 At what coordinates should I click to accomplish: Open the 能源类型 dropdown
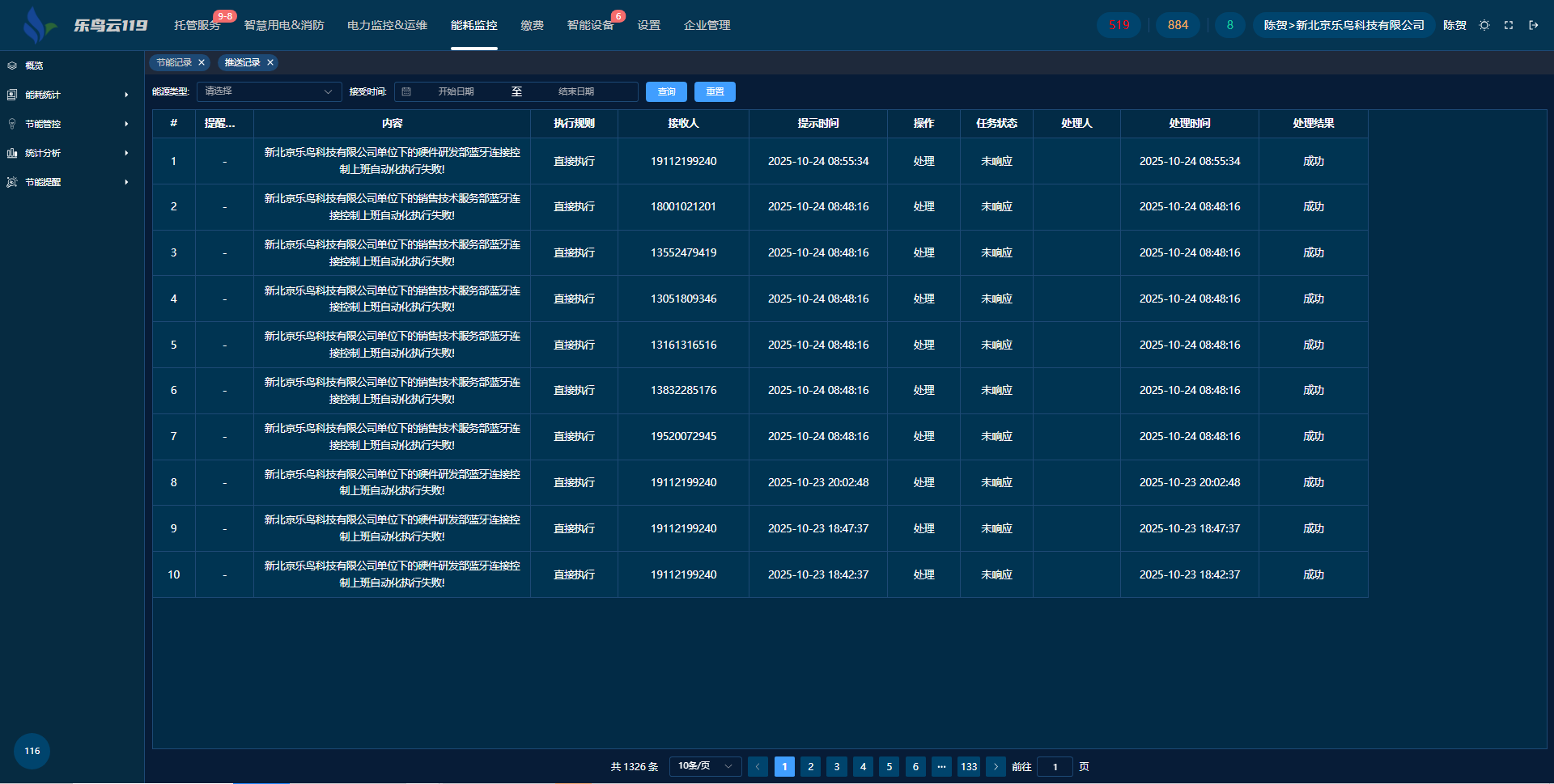(269, 91)
